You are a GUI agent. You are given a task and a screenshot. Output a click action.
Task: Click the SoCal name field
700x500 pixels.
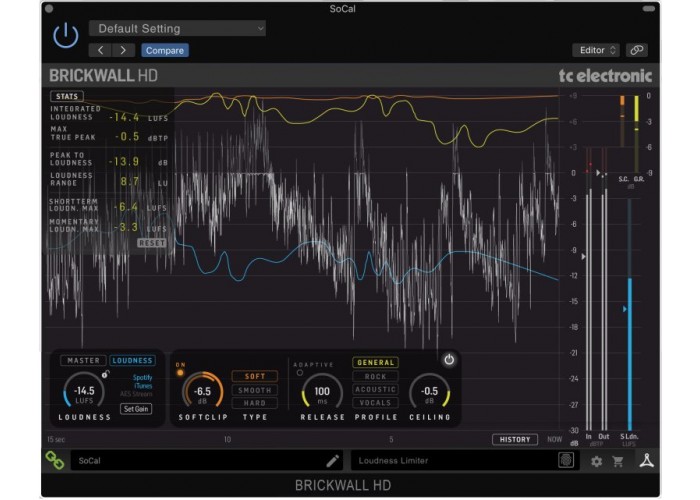point(207,461)
